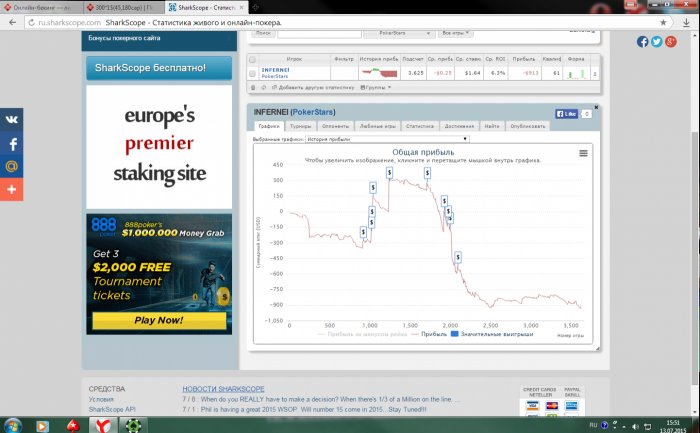Image resolution: width=700 pixels, height=433 pixels.
Task: Open the Windows Start button
Action: 12,425
